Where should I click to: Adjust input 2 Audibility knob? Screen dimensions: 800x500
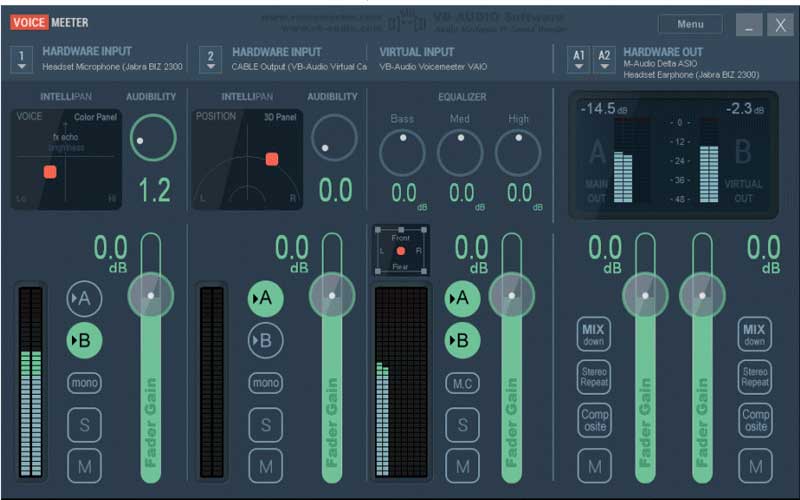click(x=334, y=138)
